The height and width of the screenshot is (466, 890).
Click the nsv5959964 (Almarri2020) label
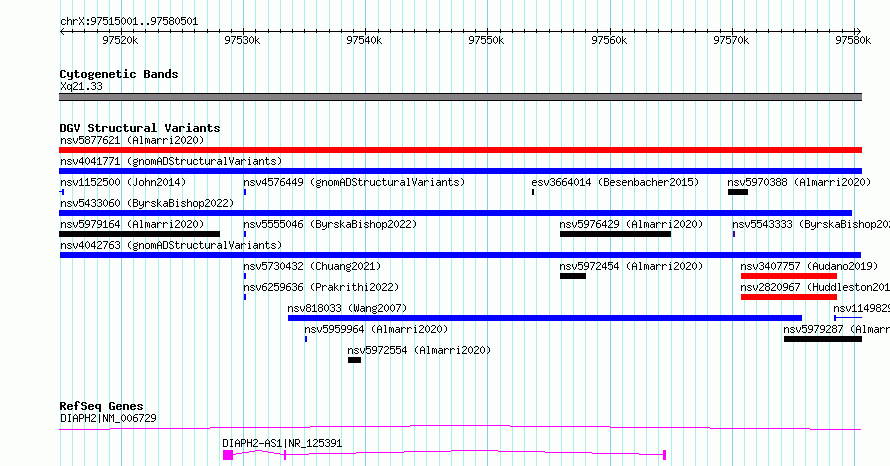pos(376,329)
